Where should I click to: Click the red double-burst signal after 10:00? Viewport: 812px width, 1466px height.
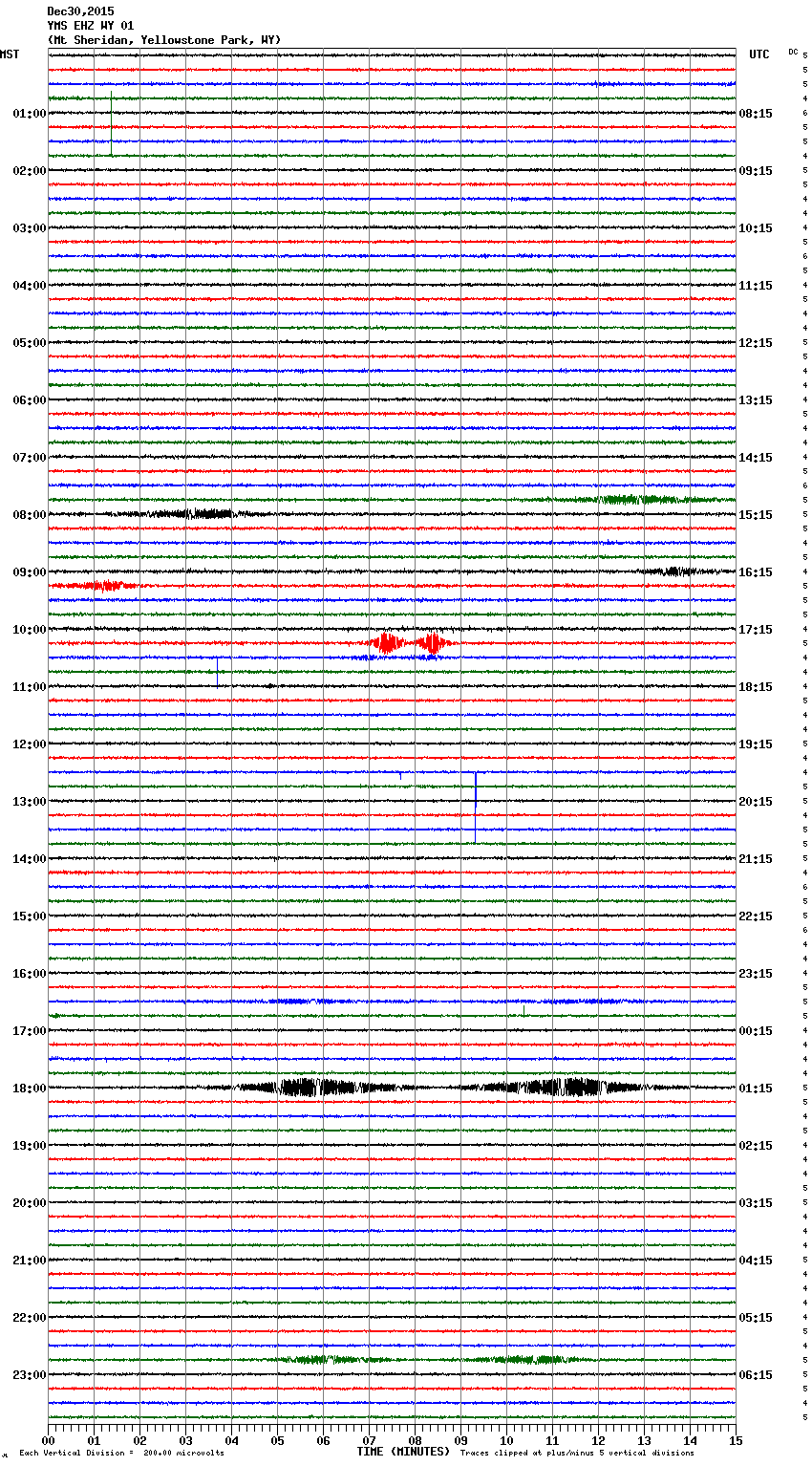[x=409, y=643]
